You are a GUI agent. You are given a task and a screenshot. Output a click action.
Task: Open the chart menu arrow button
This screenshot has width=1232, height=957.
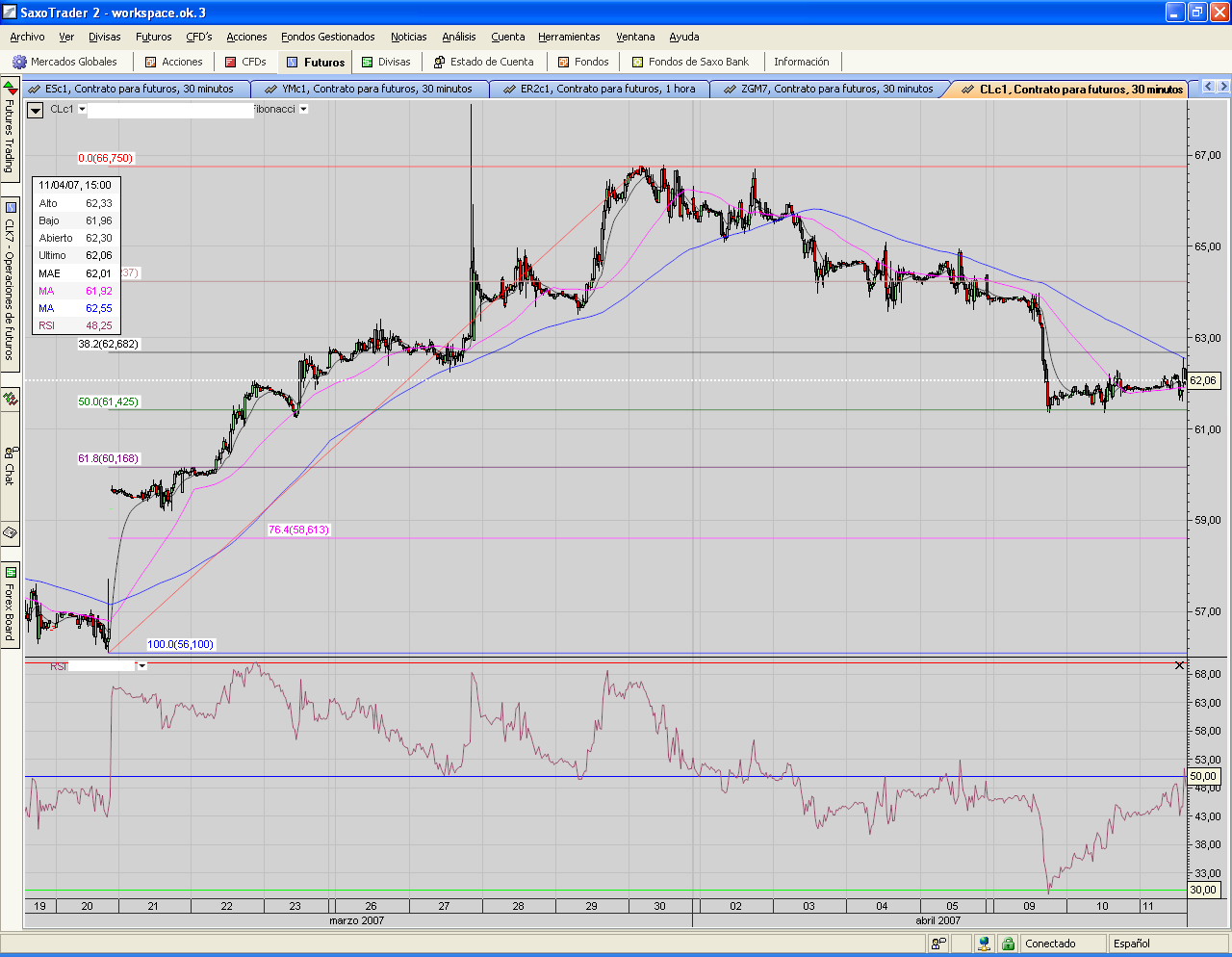click(x=35, y=110)
